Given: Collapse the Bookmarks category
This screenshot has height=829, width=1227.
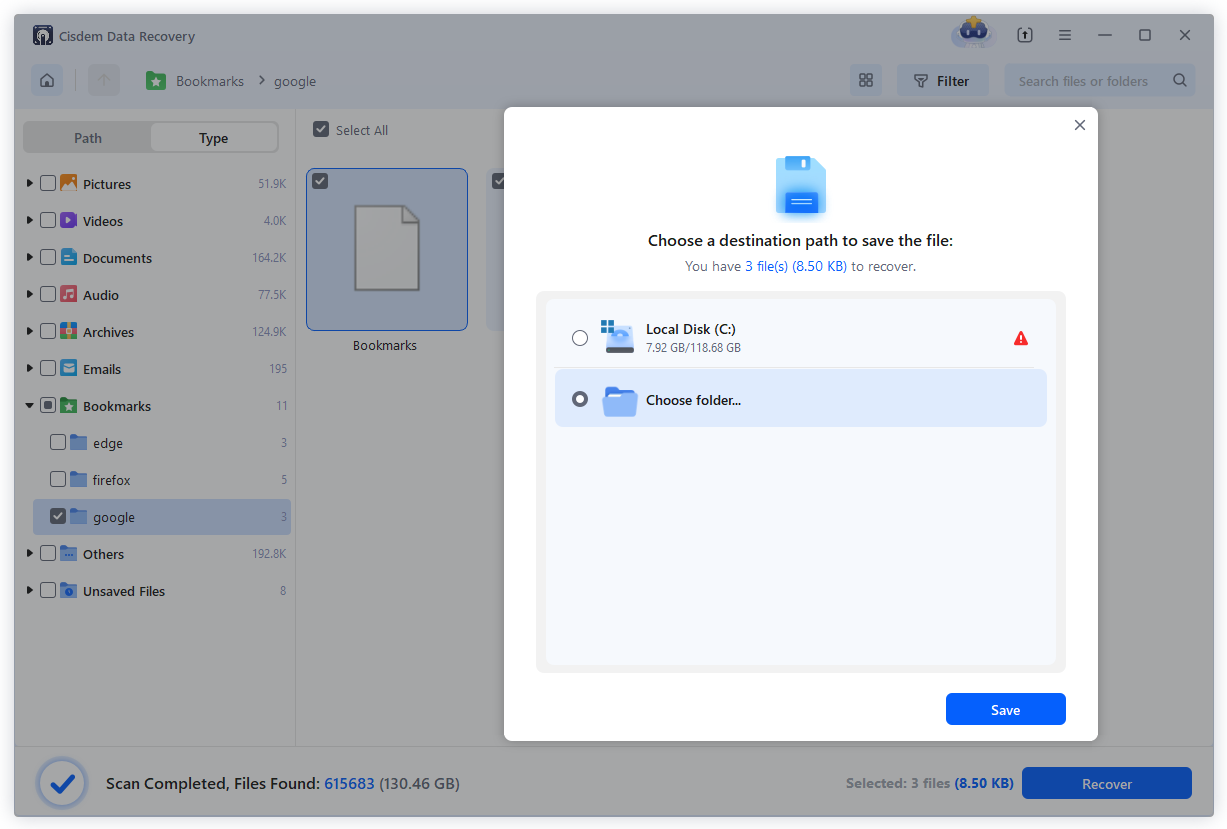Looking at the screenshot, I should [29, 405].
